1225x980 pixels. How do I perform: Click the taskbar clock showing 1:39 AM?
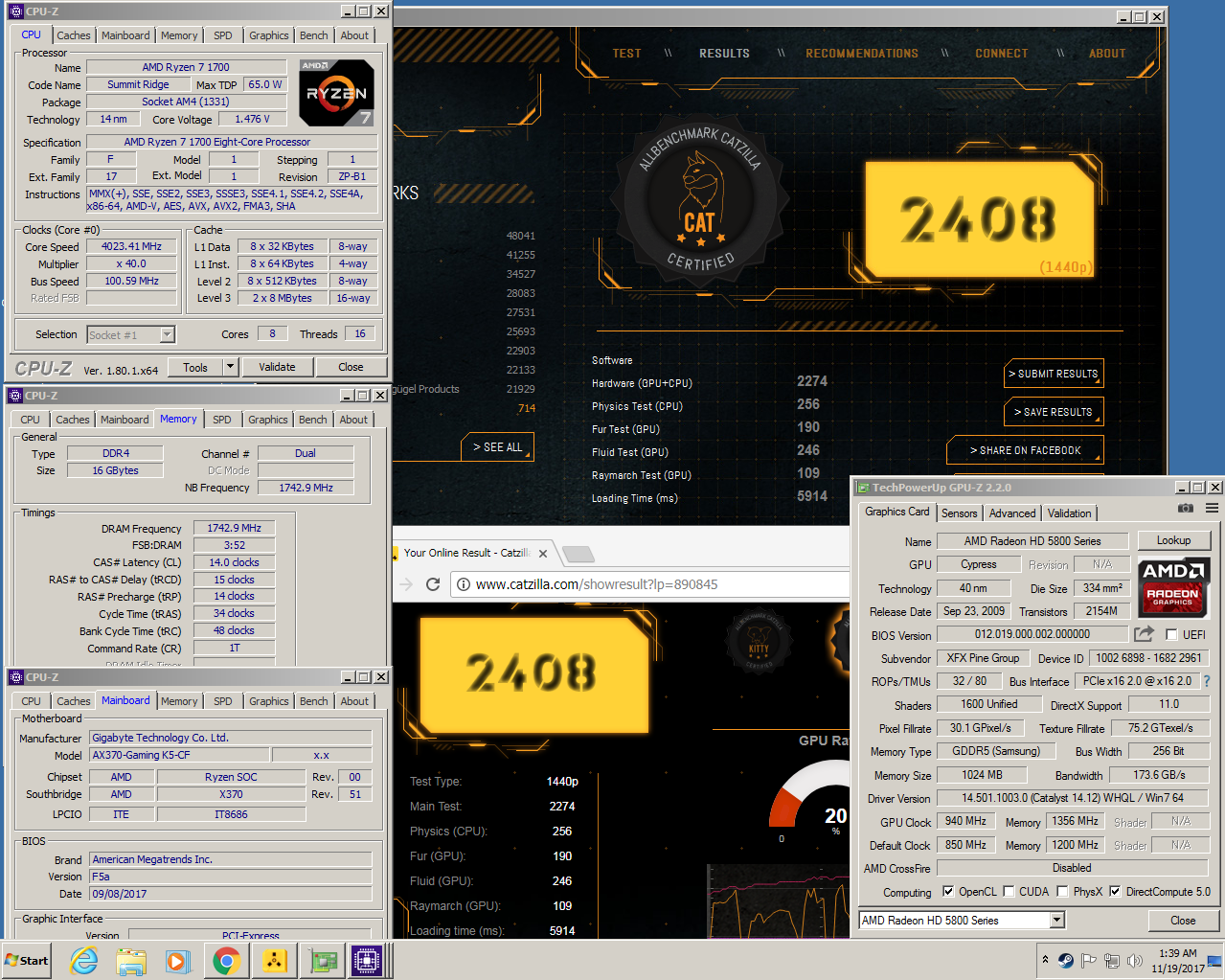pos(1177,960)
